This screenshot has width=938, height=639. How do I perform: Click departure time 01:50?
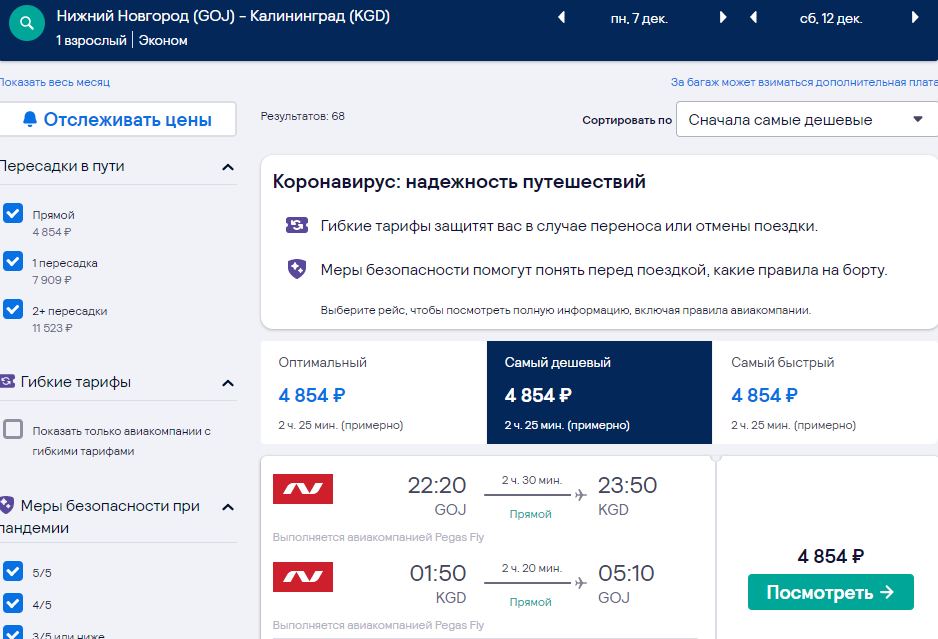point(437,573)
